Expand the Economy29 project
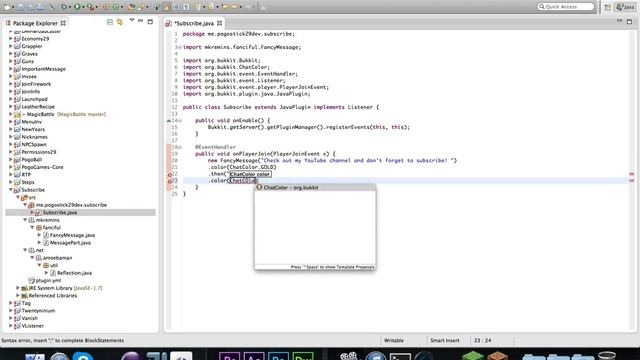The height and width of the screenshot is (360, 640). pos(11,38)
